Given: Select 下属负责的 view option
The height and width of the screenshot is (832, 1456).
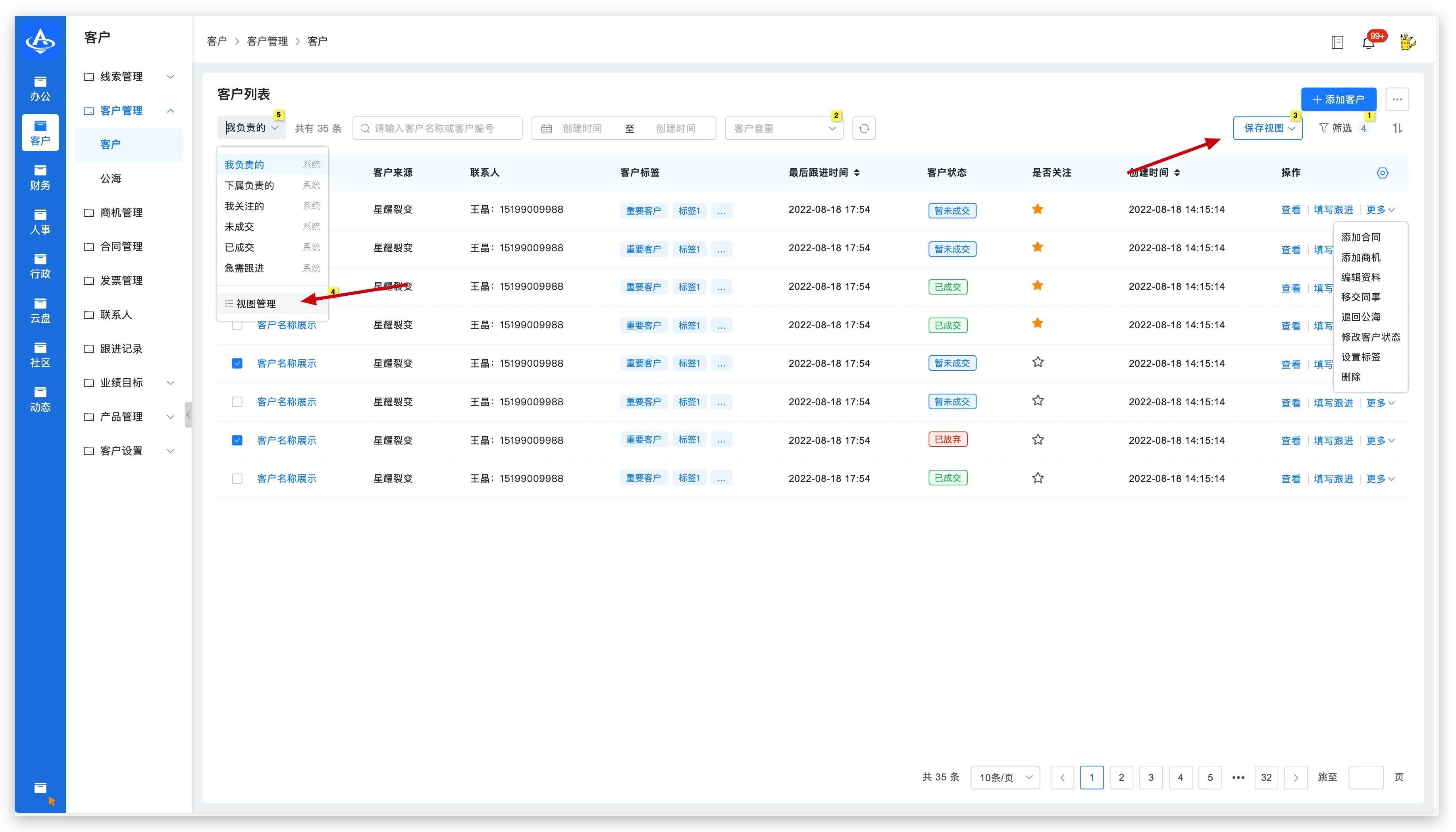Looking at the screenshot, I should [x=273, y=185].
